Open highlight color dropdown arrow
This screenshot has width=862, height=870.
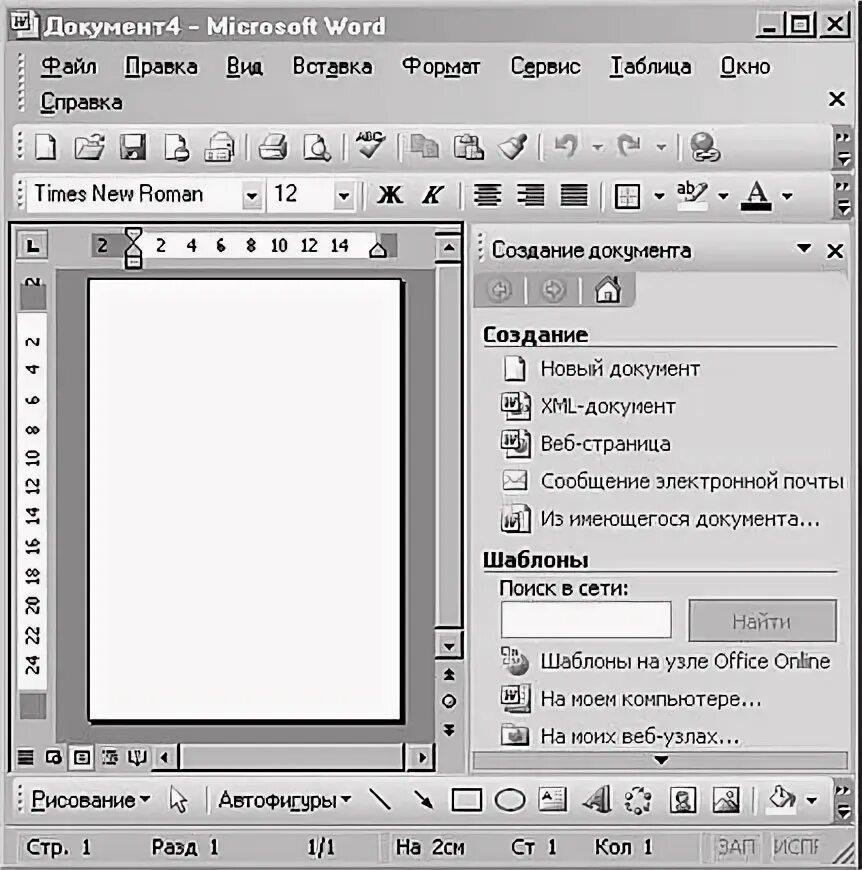[x=723, y=195]
